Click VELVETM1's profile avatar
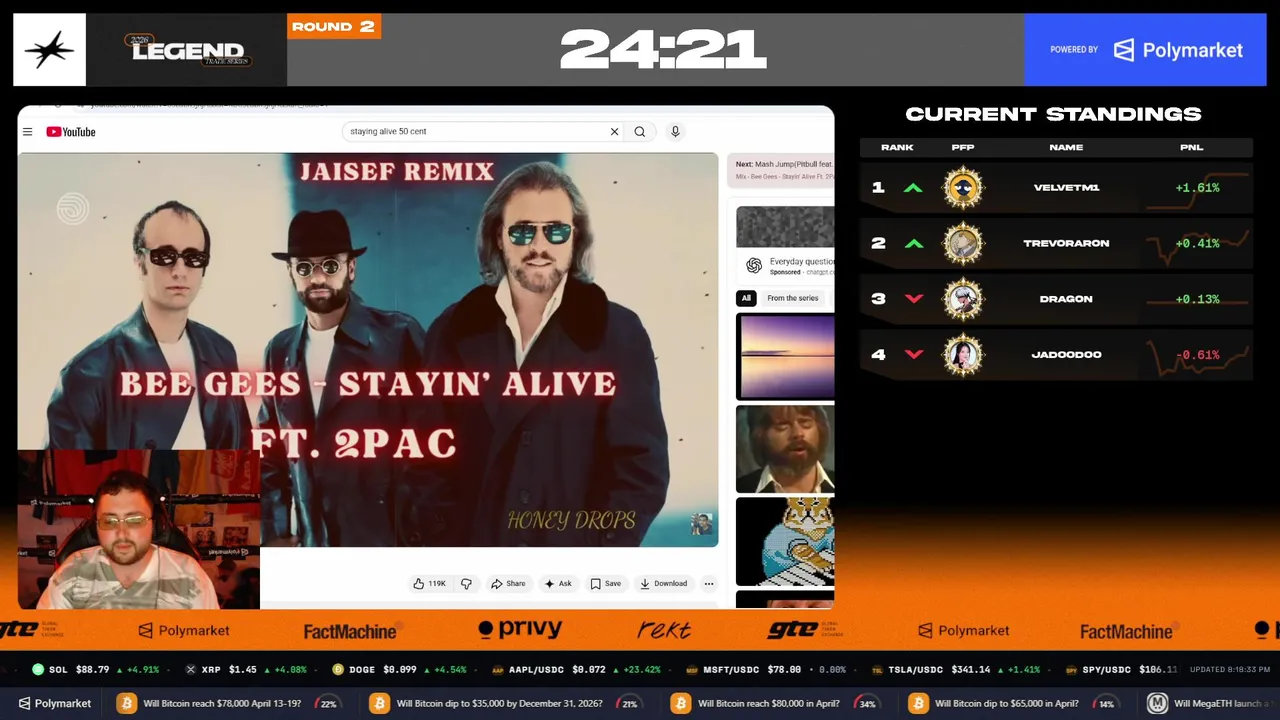This screenshot has width=1280, height=720. coord(963,188)
